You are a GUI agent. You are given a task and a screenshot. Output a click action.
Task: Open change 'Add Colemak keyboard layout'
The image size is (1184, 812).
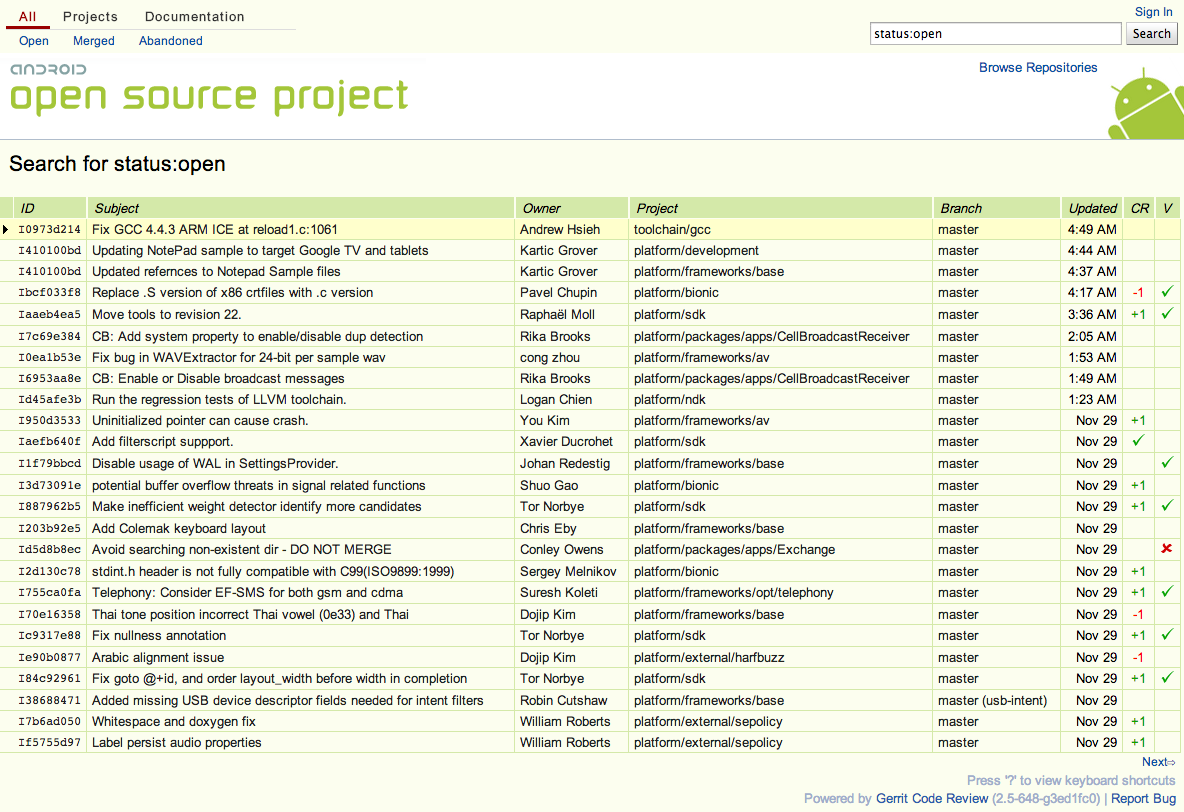tap(179, 528)
